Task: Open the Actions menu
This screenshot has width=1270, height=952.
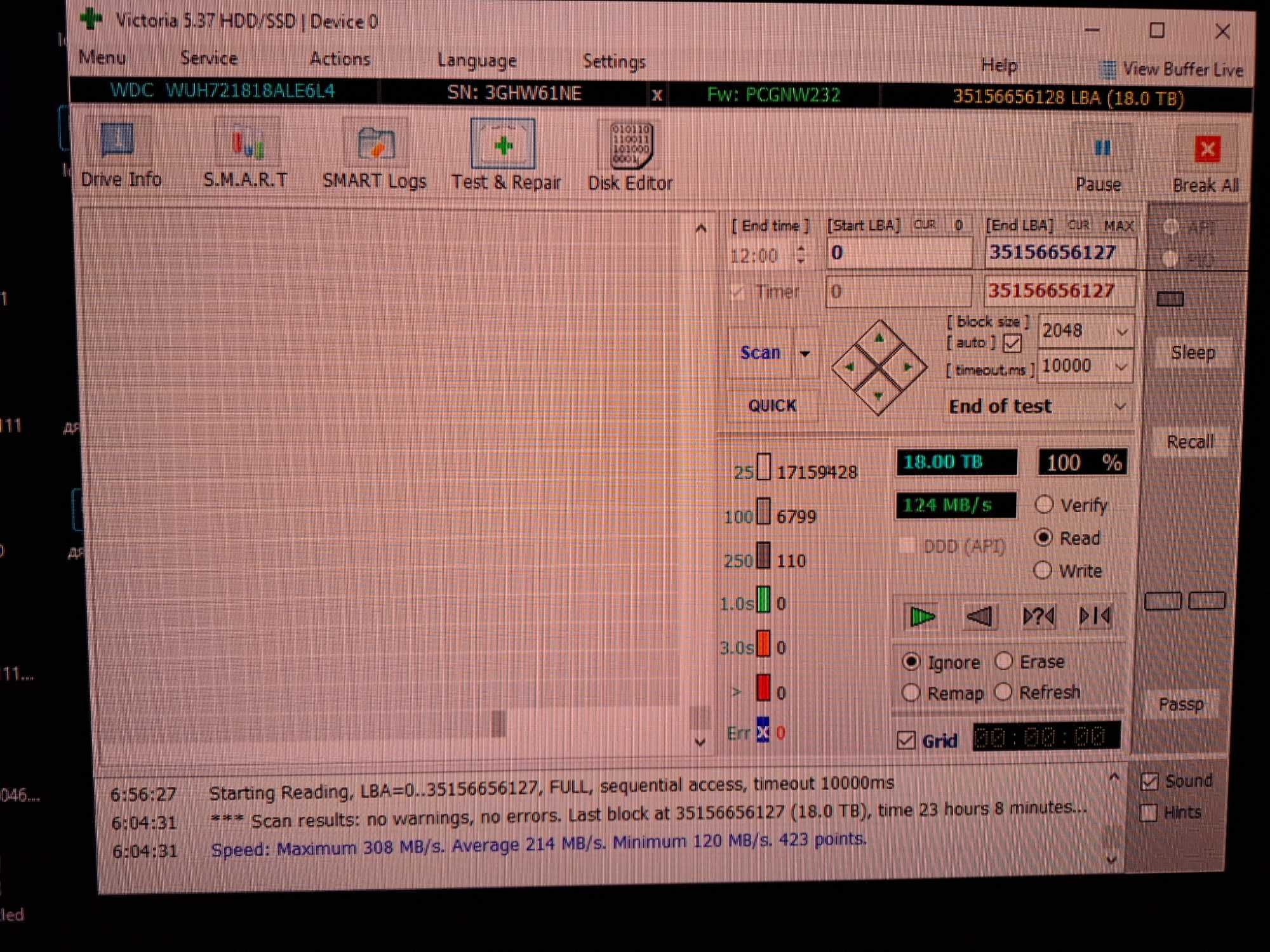Action: click(340, 58)
